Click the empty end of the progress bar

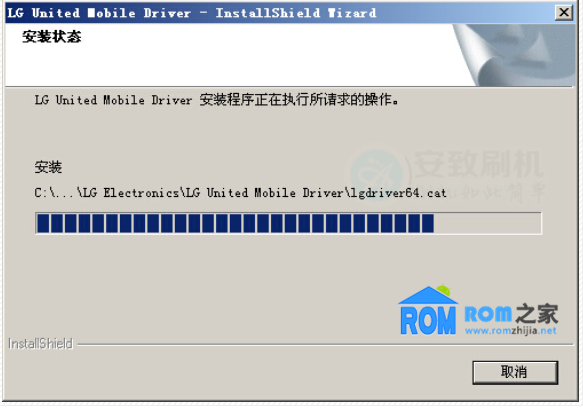coord(487,223)
